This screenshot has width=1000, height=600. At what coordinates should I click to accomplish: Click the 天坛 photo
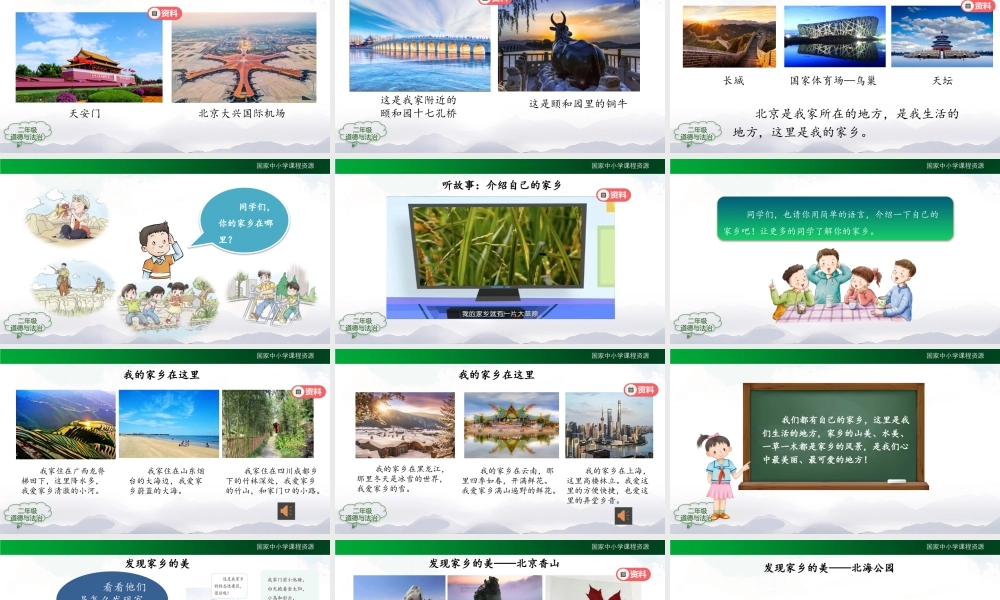(x=941, y=38)
